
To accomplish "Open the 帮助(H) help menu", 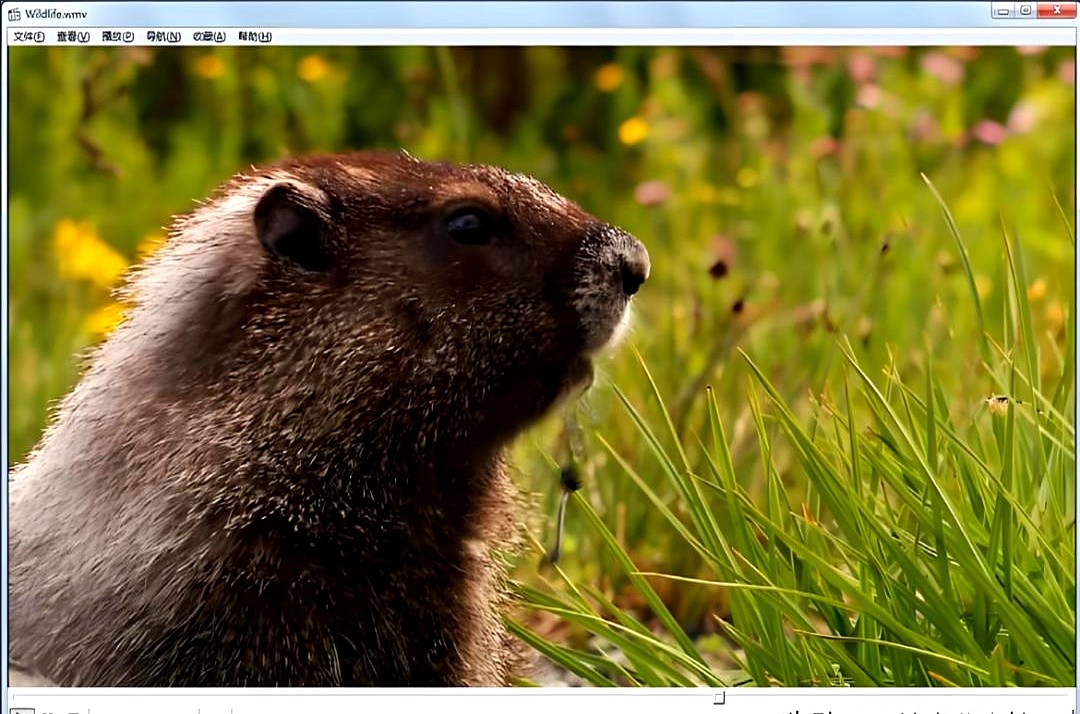I will pyautogui.click(x=255, y=37).
